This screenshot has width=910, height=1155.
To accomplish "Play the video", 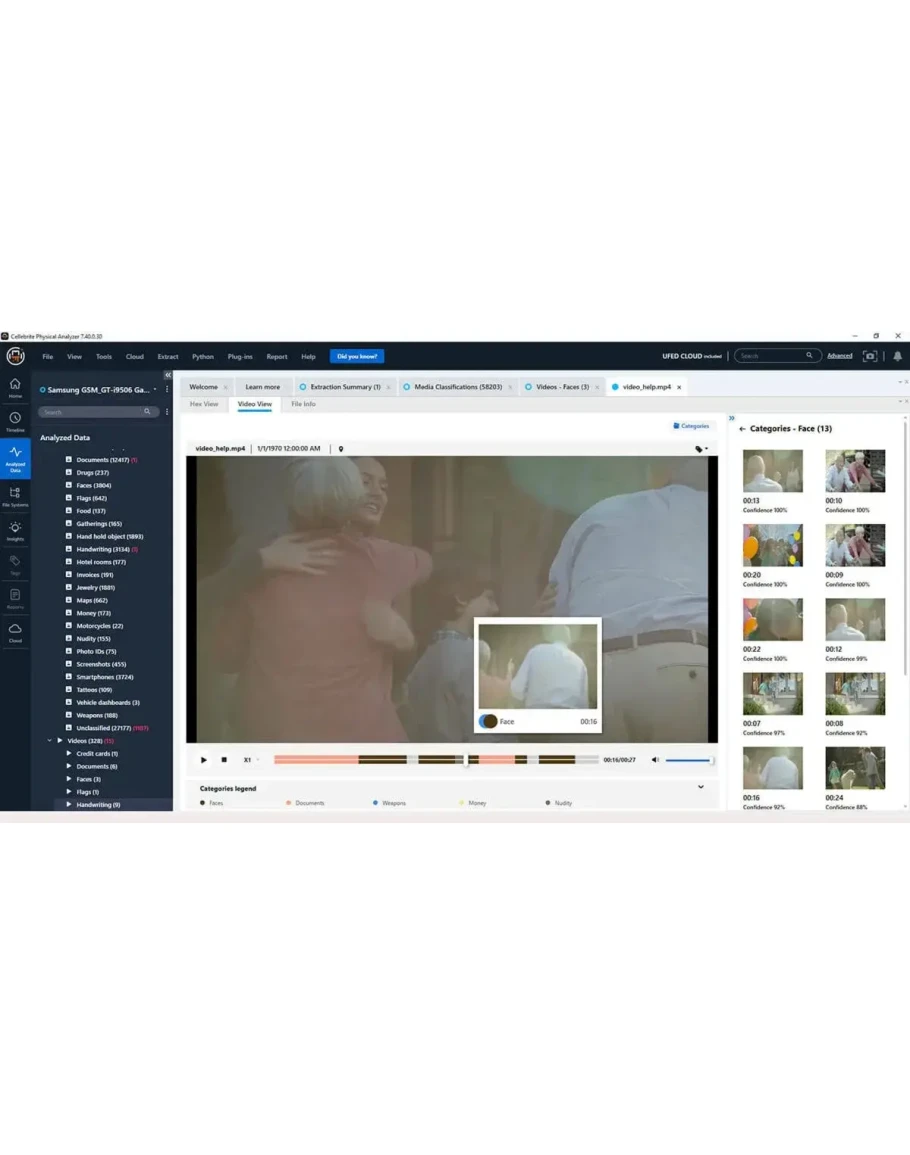I will 204,760.
